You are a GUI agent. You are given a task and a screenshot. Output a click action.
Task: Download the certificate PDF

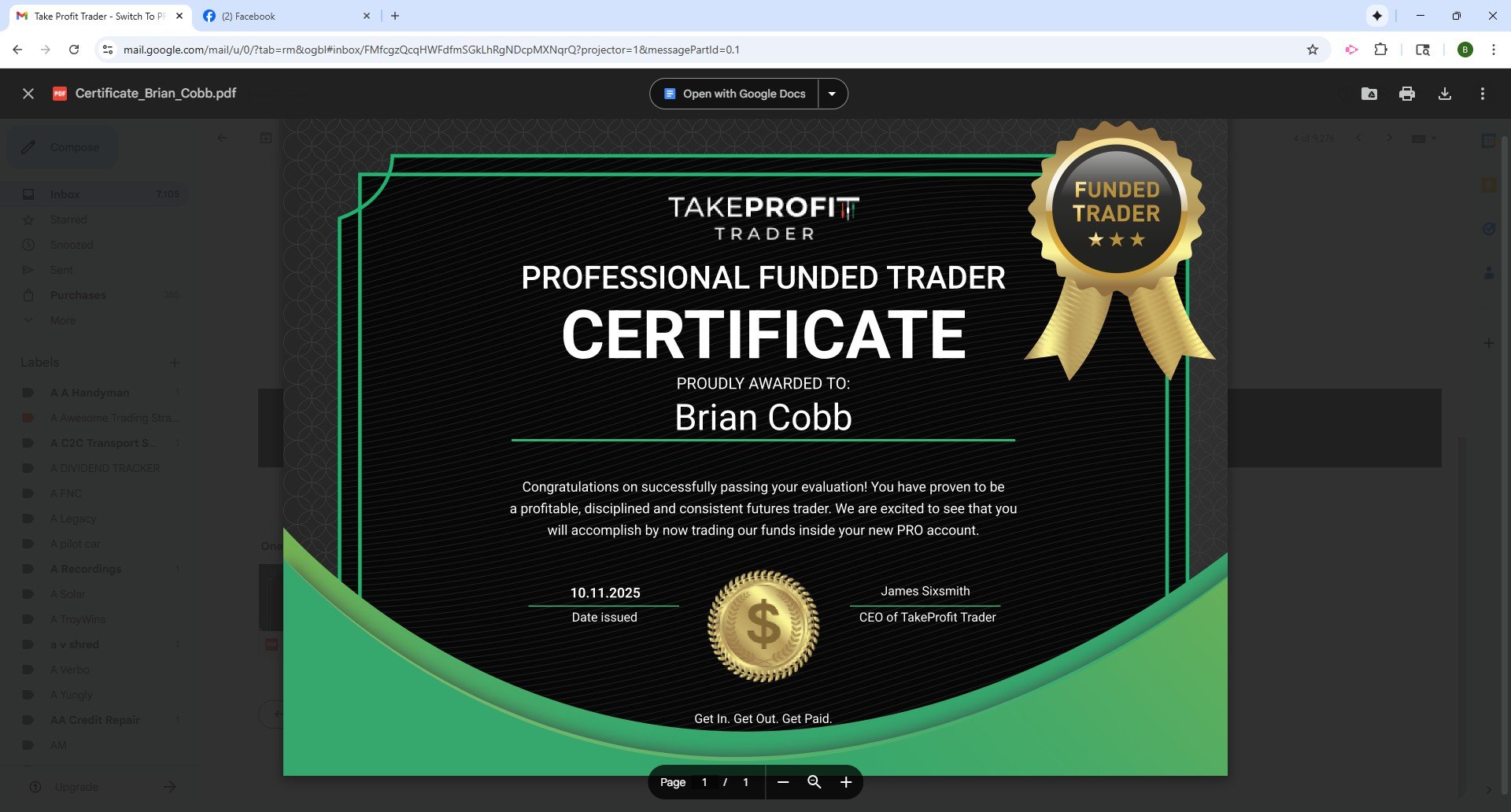click(1445, 94)
